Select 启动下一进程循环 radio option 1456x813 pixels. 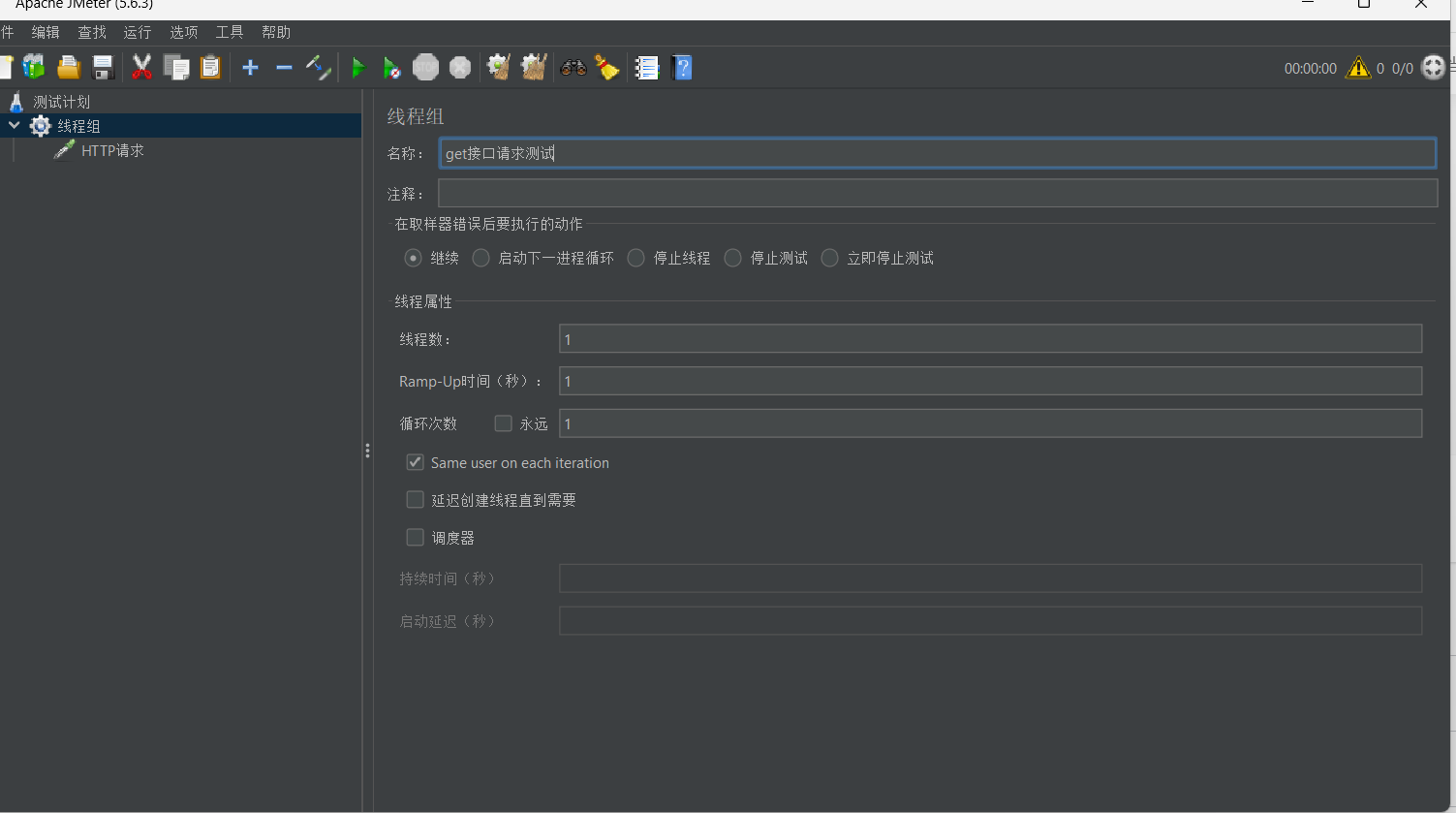click(480, 258)
